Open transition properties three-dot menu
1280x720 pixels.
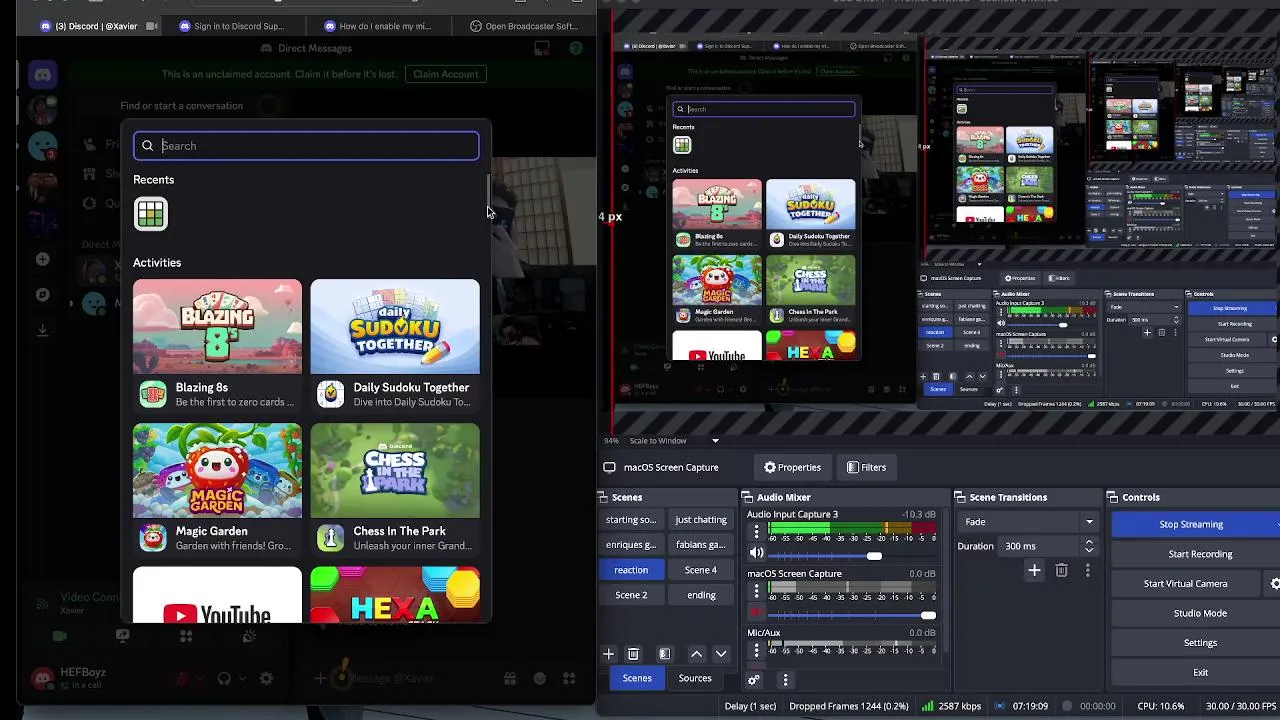coord(1088,571)
